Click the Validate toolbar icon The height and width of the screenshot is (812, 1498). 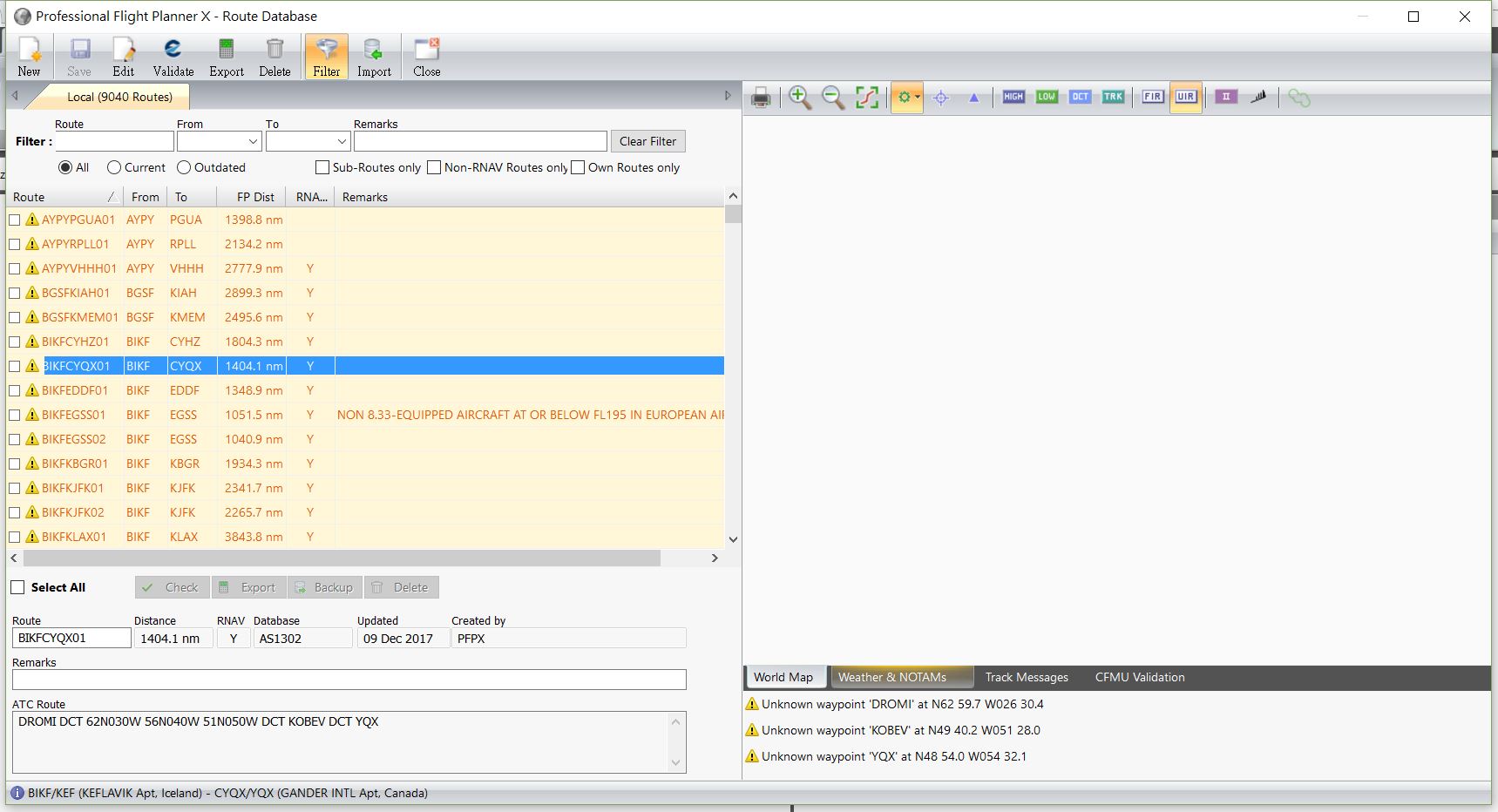[x=173, y=58]
